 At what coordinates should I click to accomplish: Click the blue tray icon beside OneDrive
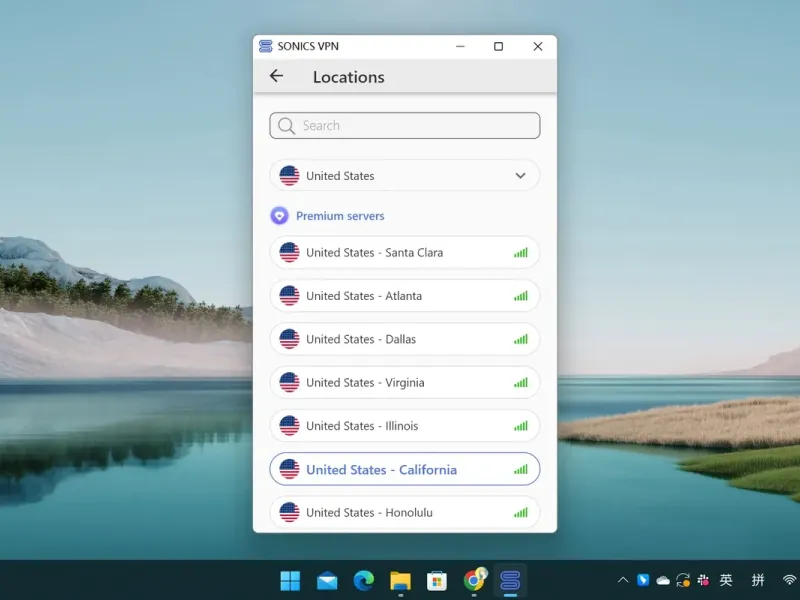(x=643, y=580)
